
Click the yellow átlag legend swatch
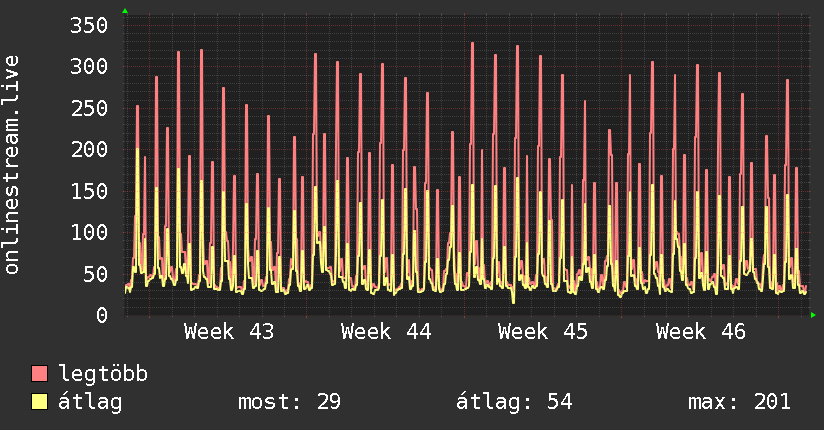(39, 402)
